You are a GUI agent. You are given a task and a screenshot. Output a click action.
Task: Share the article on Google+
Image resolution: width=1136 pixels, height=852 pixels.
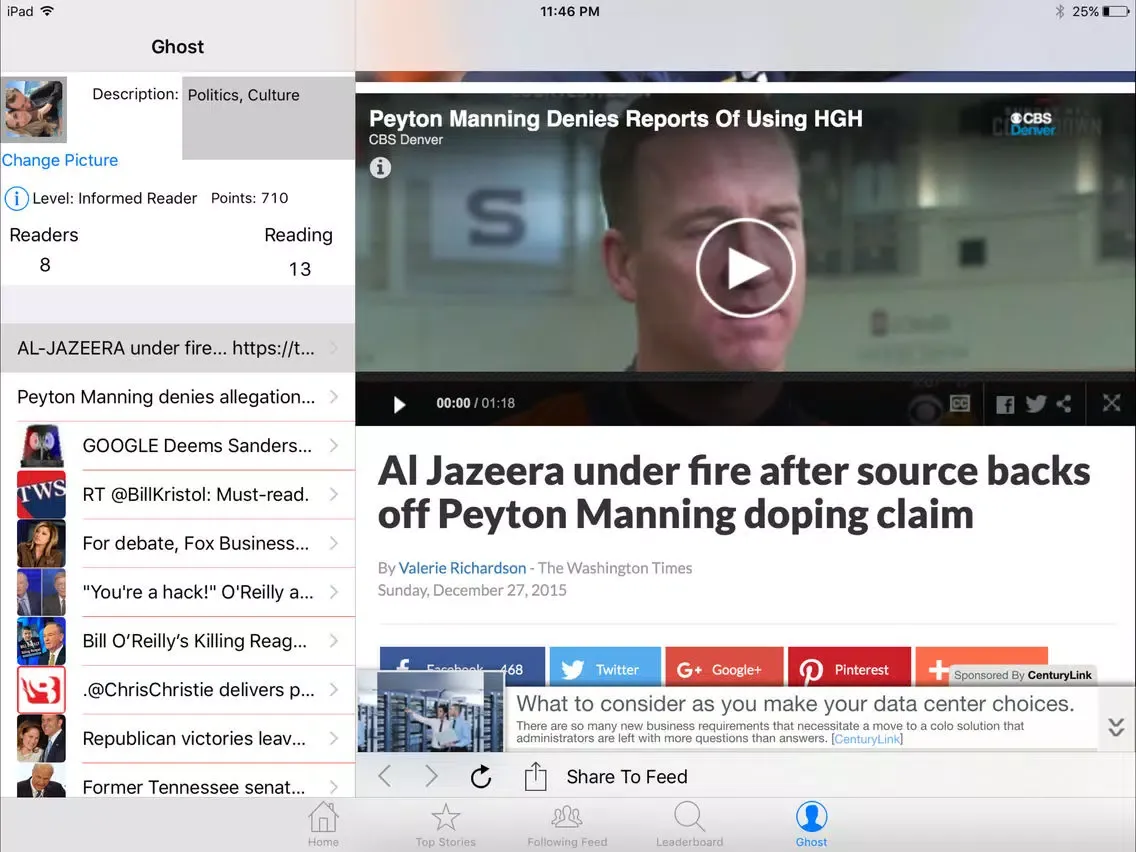pos(724,667)
